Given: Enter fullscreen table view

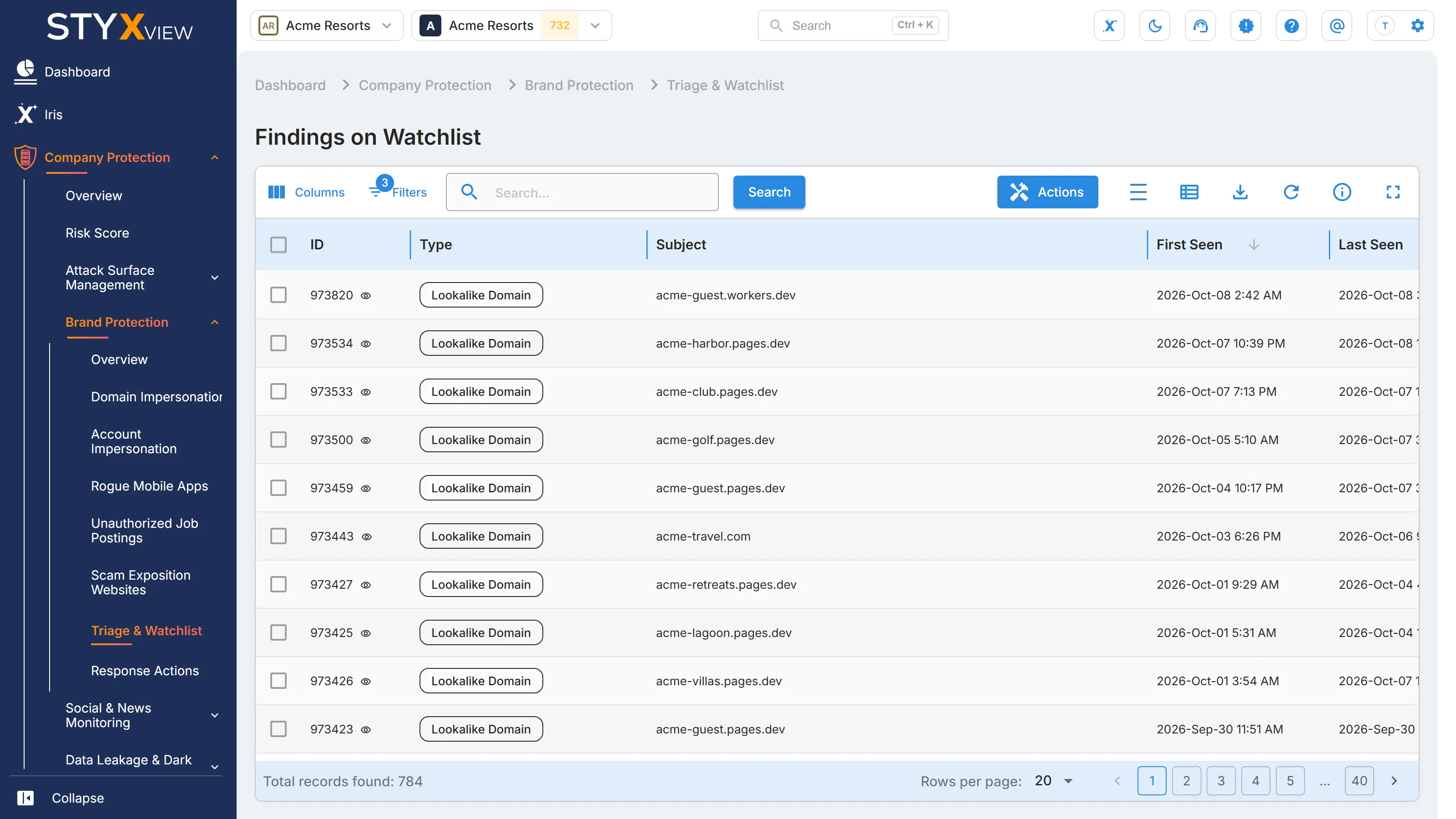Looking at the screenshot, I should pyautogui.click(x=1393, y=192).
